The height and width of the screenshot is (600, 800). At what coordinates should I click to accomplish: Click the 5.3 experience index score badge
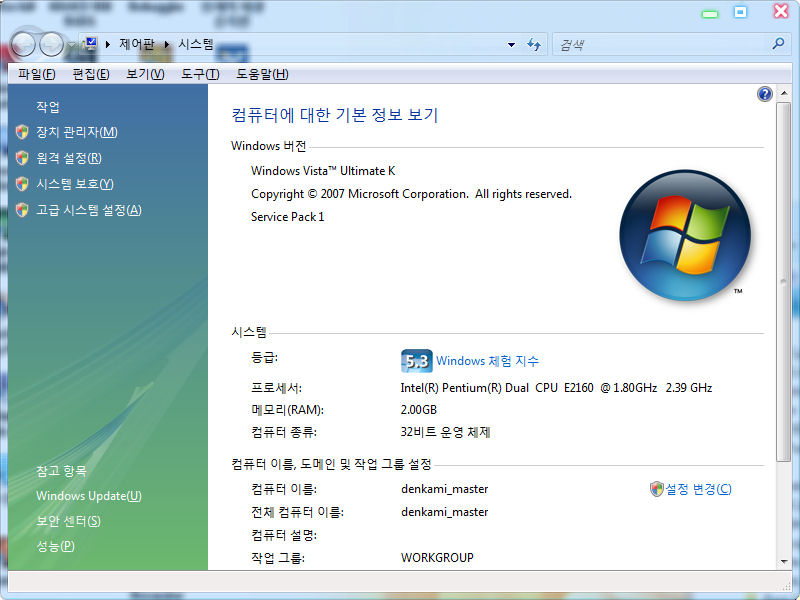pyautogui.click(x=416, y=361)
